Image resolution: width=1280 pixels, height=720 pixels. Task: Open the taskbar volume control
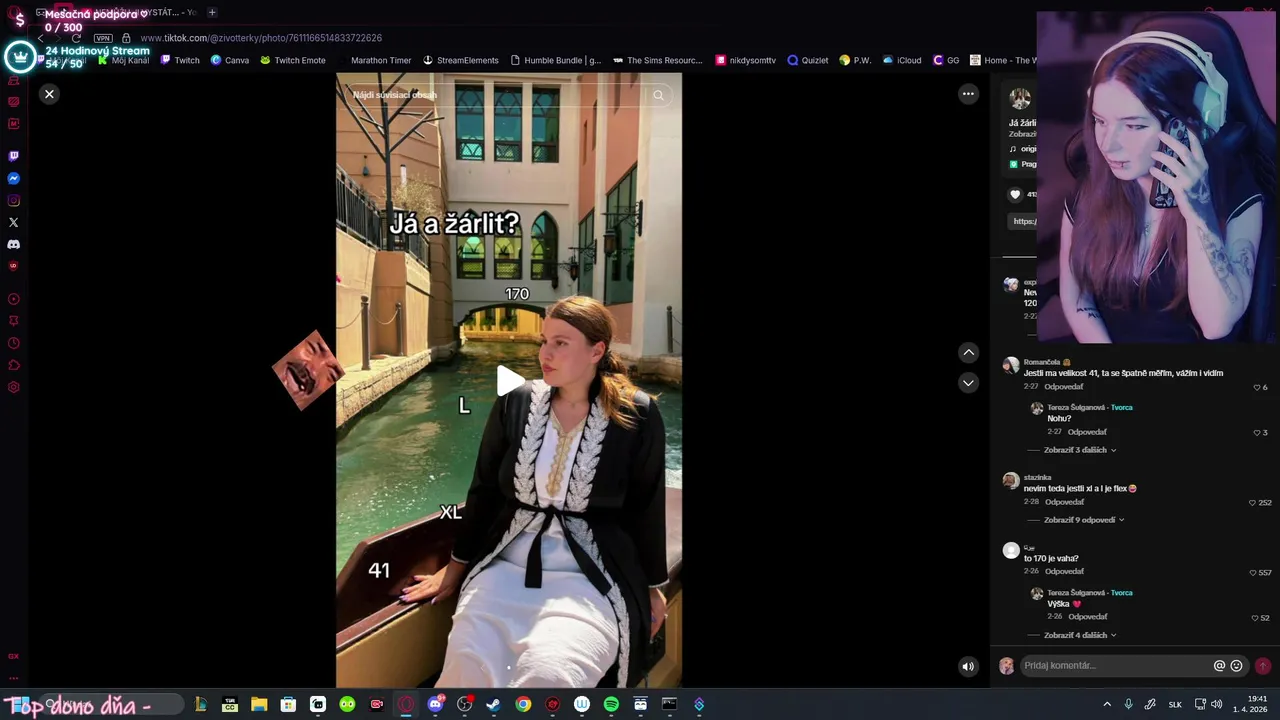pos(1217,704)
